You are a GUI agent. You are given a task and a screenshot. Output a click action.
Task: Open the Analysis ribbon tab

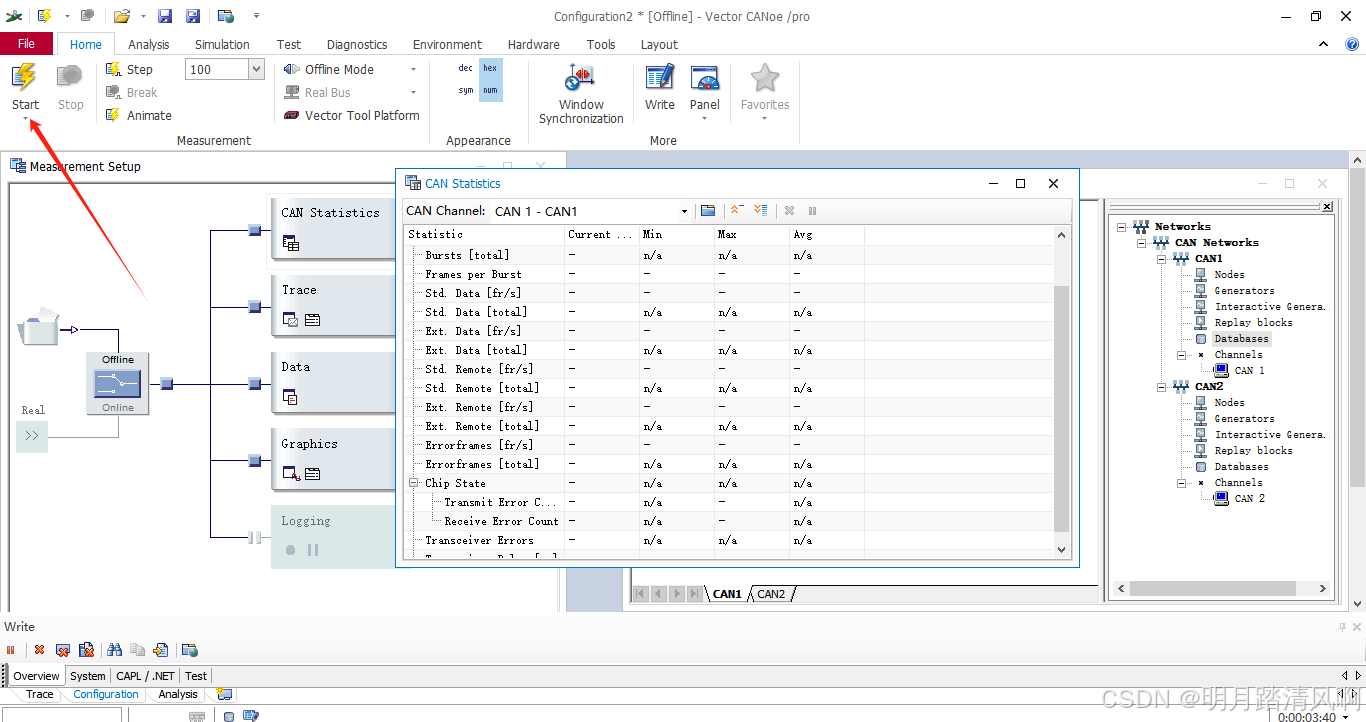(x=149, y=44)
